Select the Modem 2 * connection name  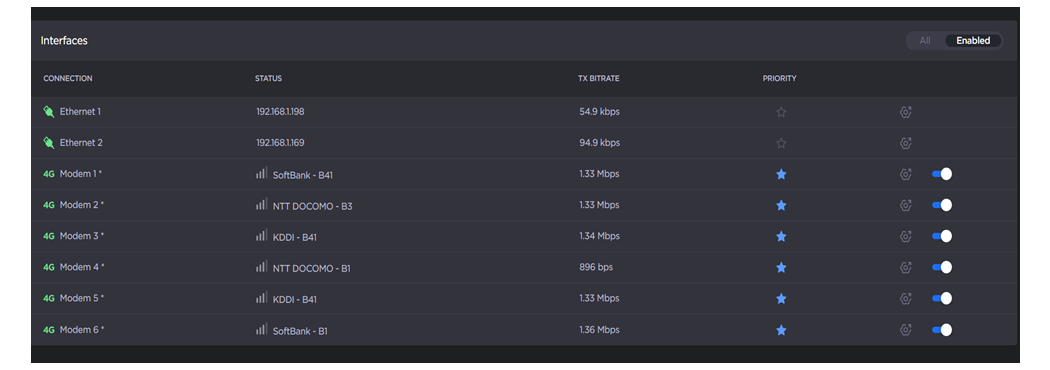click(82, 205)
